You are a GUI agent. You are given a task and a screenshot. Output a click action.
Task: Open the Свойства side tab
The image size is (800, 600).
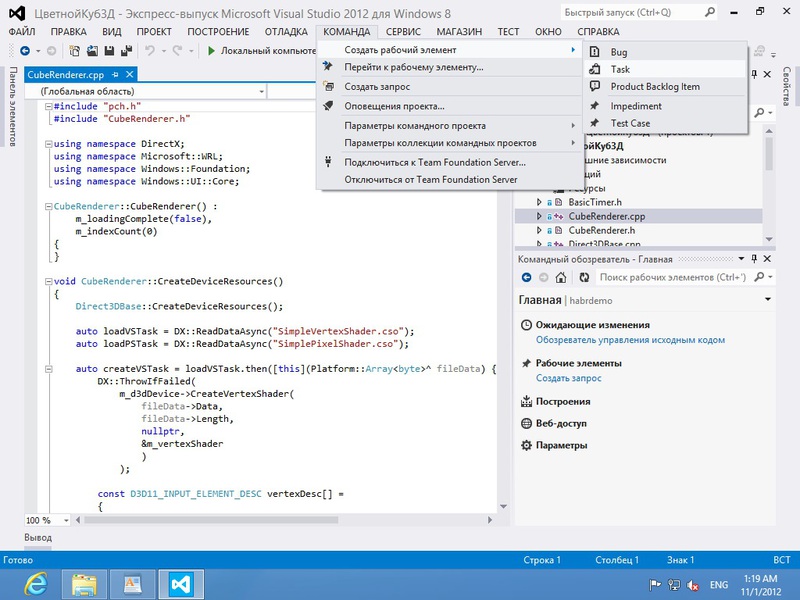(786, 86)
